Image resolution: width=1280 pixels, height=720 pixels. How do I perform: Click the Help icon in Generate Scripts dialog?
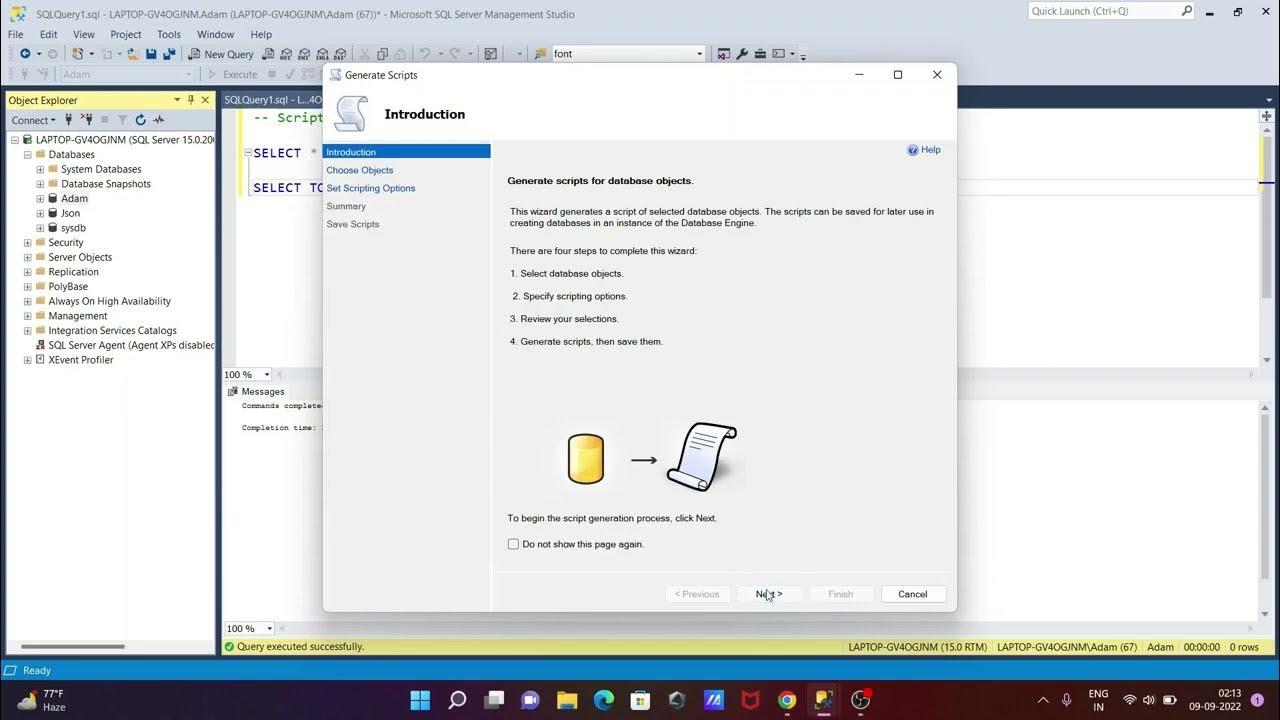pos(913,150)
